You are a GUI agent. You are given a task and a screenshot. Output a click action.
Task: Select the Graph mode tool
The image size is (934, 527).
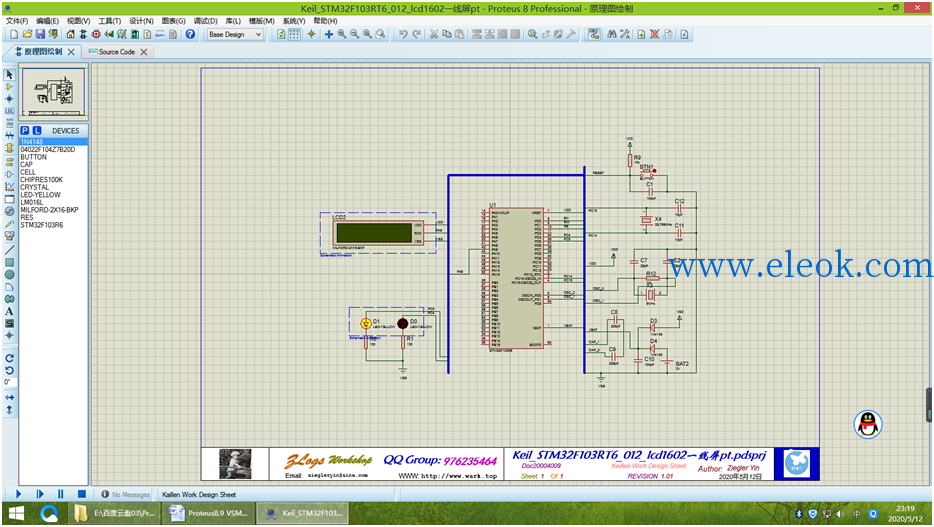9,186
